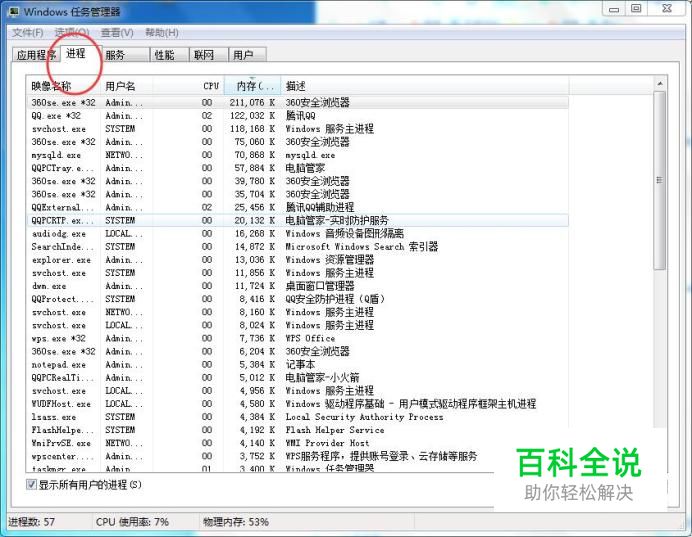Click the Windows 音频设备图形隔离 description
The height and width of the screenshot is (537, 692).
coord(345,233)
